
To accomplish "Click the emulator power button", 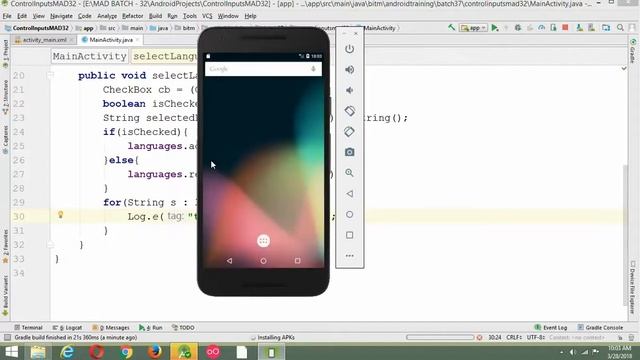I will click(349, 49).
